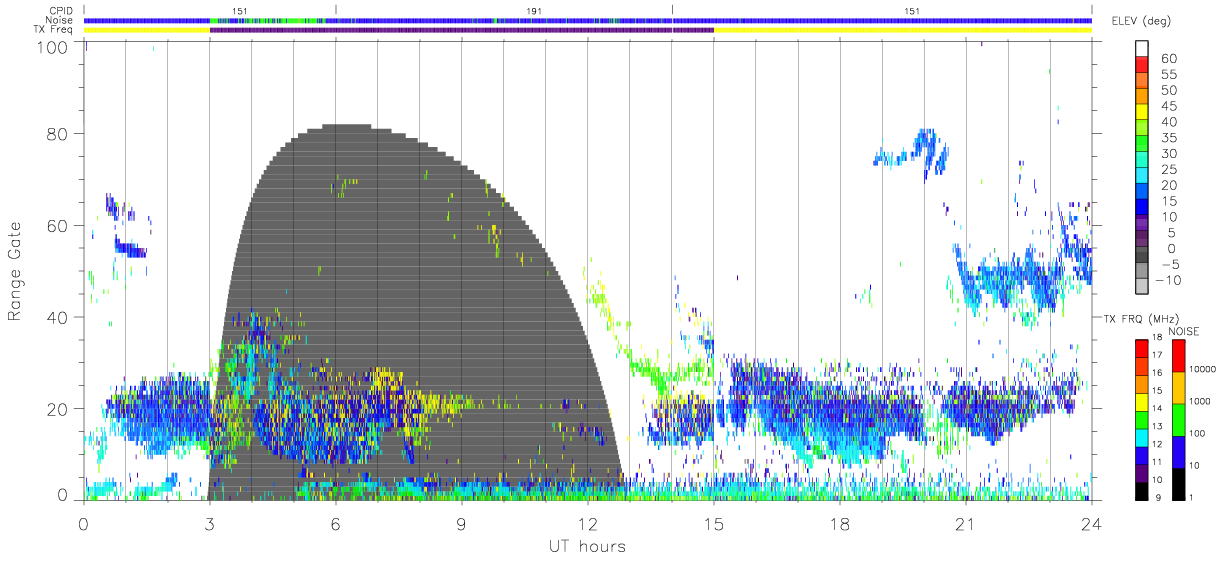Select the yellow TX FRQ segment between 15 and 14
Image resolution: width=1228 pixels, height=567 pixels.
(1142, 400)
